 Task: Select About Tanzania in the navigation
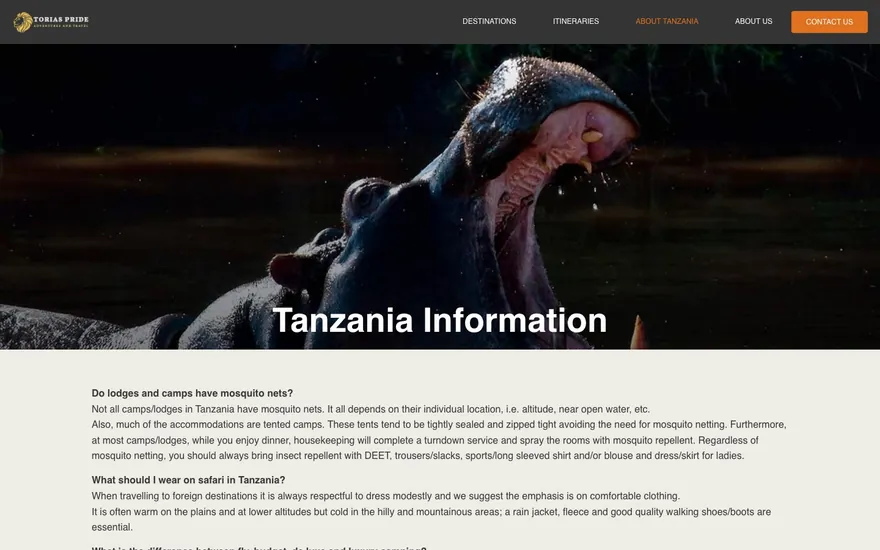click(667, 21)
